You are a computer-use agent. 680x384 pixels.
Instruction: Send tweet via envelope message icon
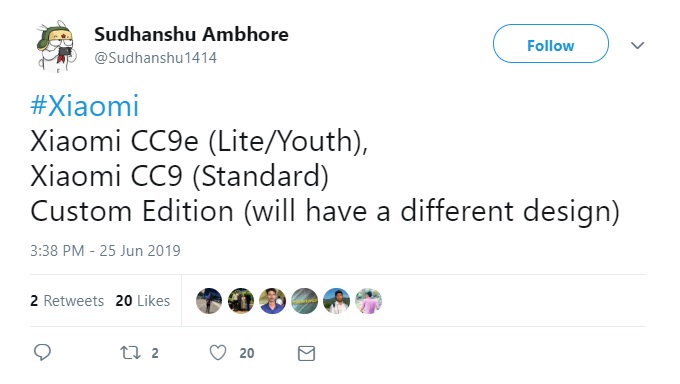306,353
